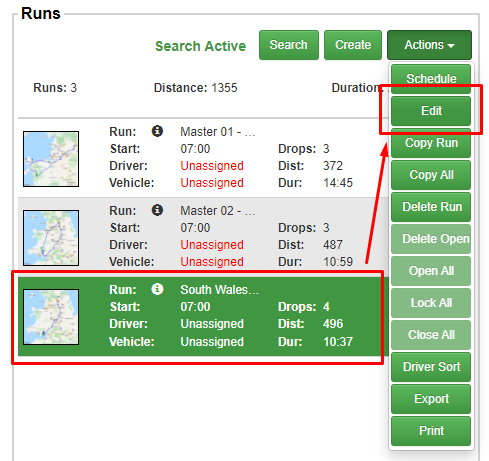Choose Edit from Actions menu

click(431, 111)
